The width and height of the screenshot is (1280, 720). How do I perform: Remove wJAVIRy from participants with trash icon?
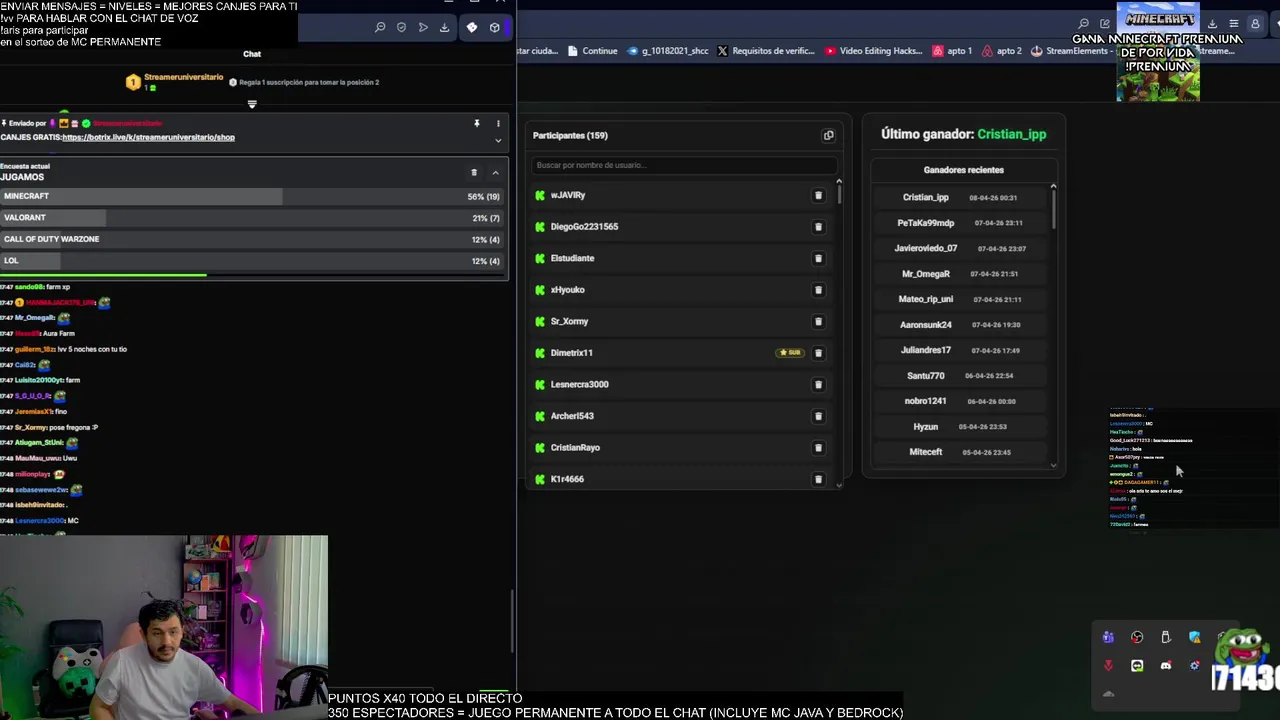(818, 195)
